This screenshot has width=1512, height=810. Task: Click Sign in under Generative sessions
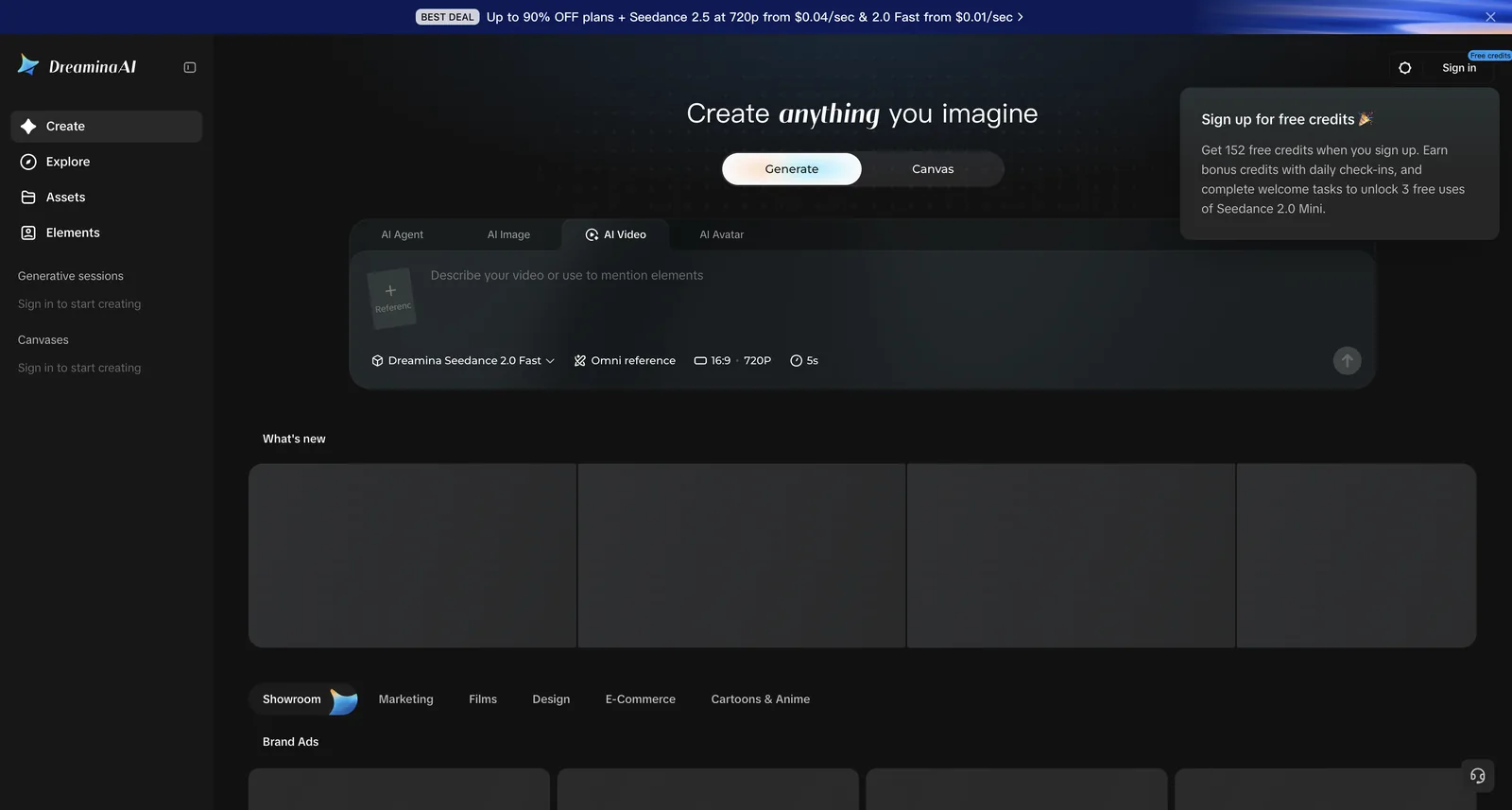click(x=79, y=304)
